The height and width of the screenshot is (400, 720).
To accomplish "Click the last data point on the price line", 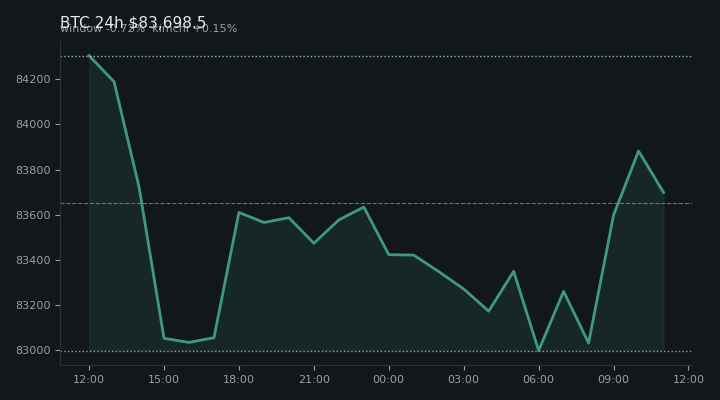I will point(664,193).
